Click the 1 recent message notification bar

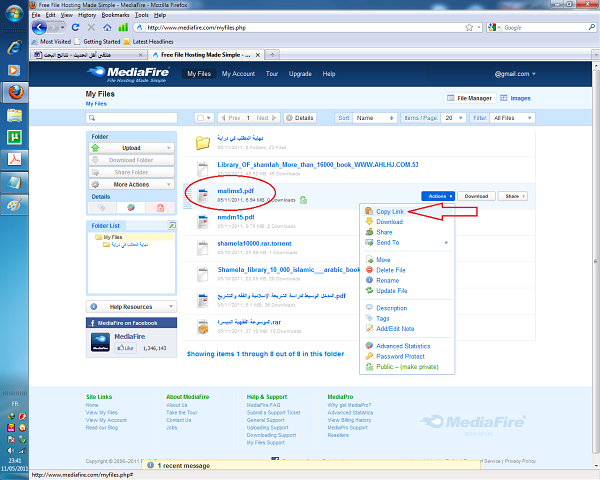tap(311, 465)
